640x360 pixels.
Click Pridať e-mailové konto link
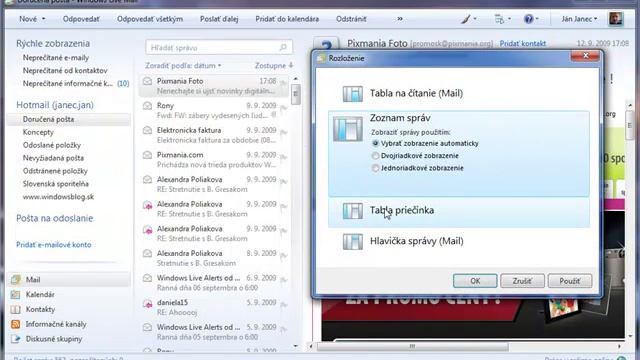[53, 245]
